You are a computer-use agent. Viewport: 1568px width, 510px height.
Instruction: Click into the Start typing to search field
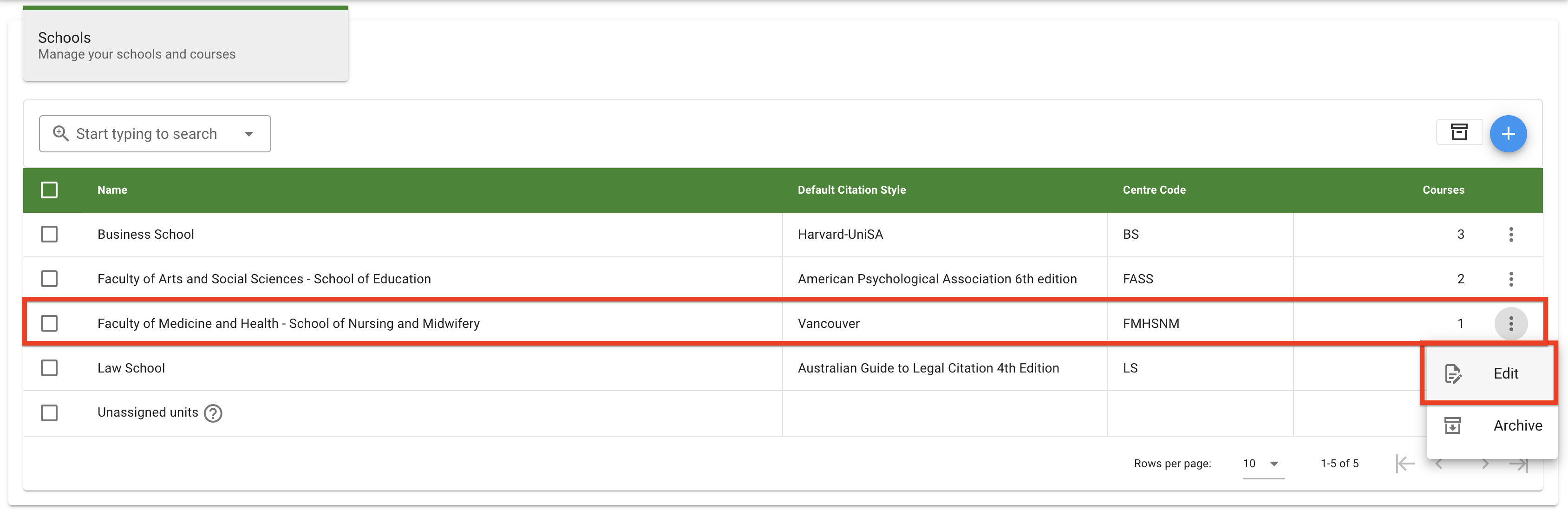(146, 134)
